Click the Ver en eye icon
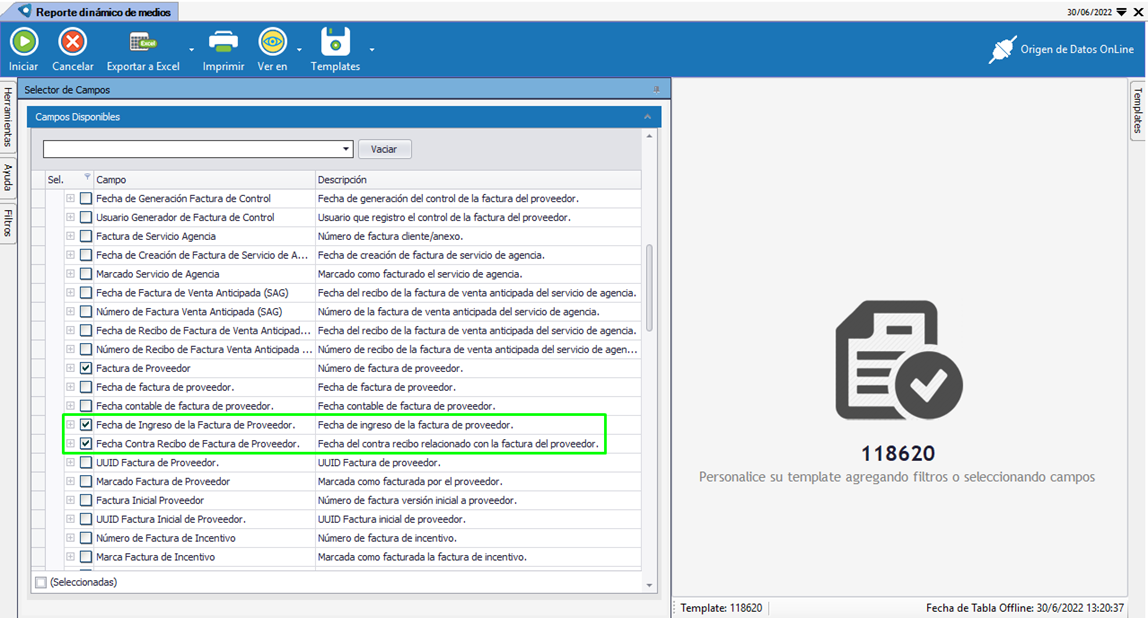This screenshot has height=618, width=1148. 272,42
